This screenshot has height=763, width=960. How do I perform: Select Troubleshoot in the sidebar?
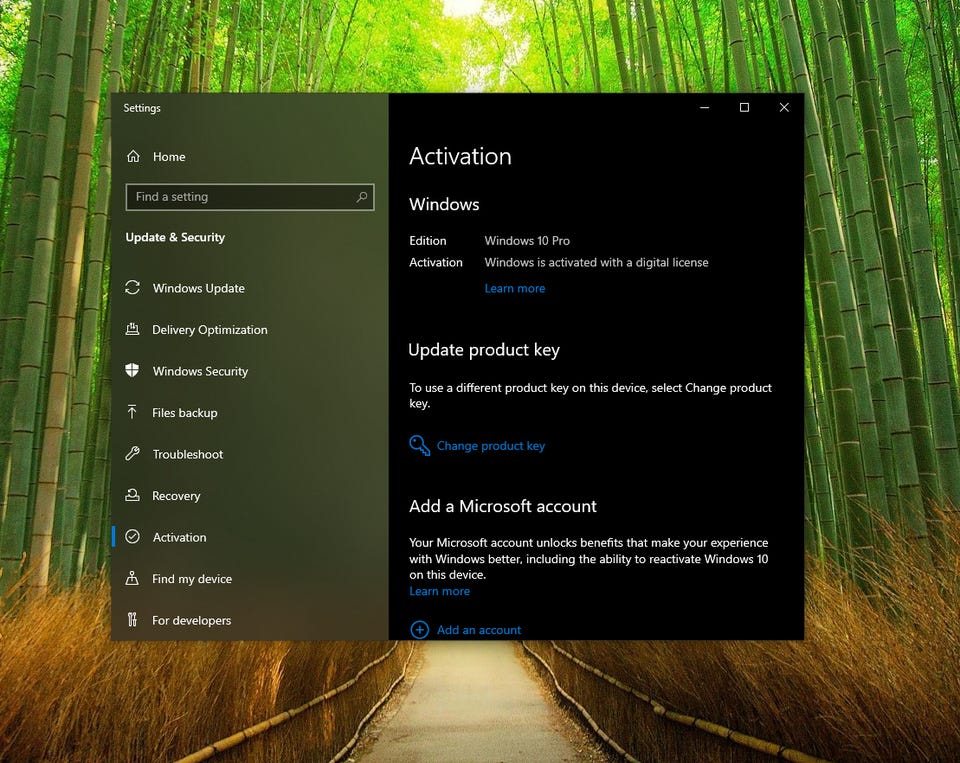[188, 454]
